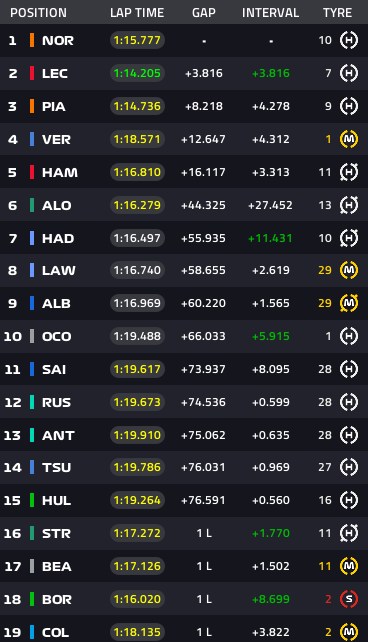The height and width of the screenshot is (642, 368).
Task: Click Leclerc's green 1:14.205 lap time
Action: point(137,73)
